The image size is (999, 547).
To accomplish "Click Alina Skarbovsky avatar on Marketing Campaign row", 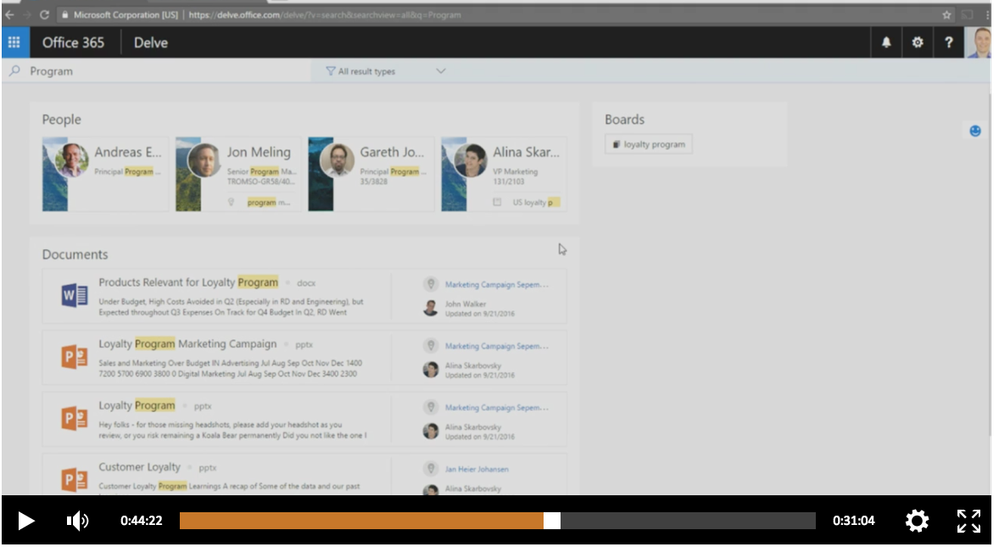I will 431,370.
